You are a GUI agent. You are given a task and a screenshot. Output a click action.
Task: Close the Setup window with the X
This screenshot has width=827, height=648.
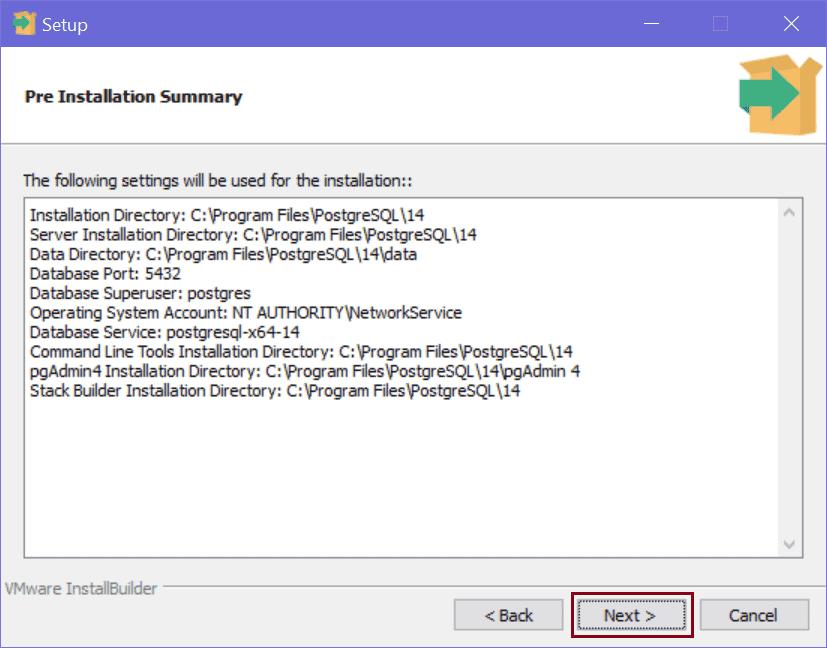point(790,24)
